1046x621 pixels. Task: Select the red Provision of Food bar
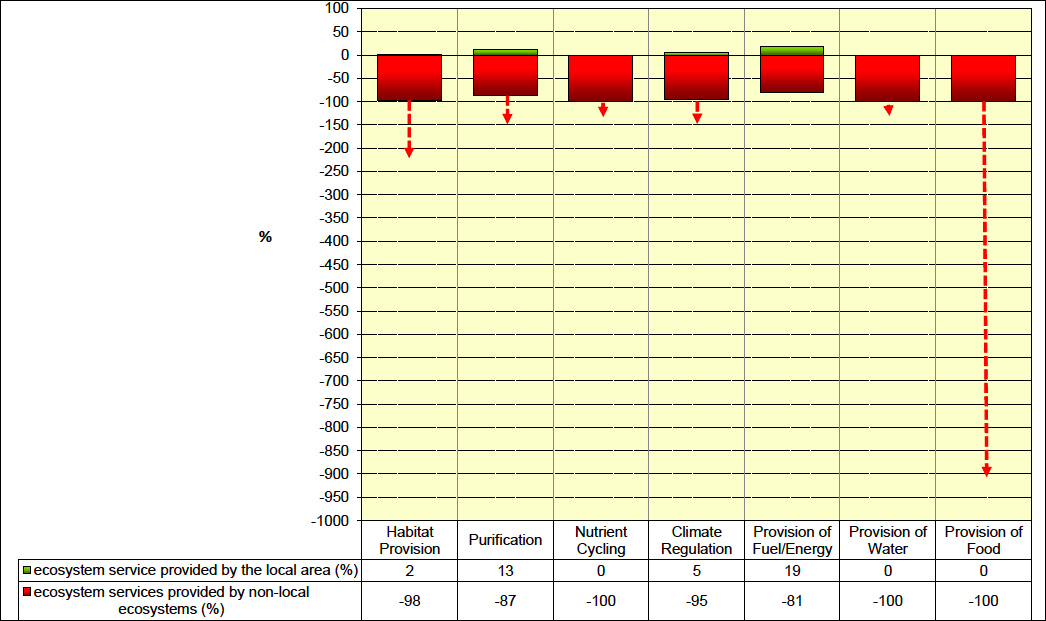tap(983, 78)
